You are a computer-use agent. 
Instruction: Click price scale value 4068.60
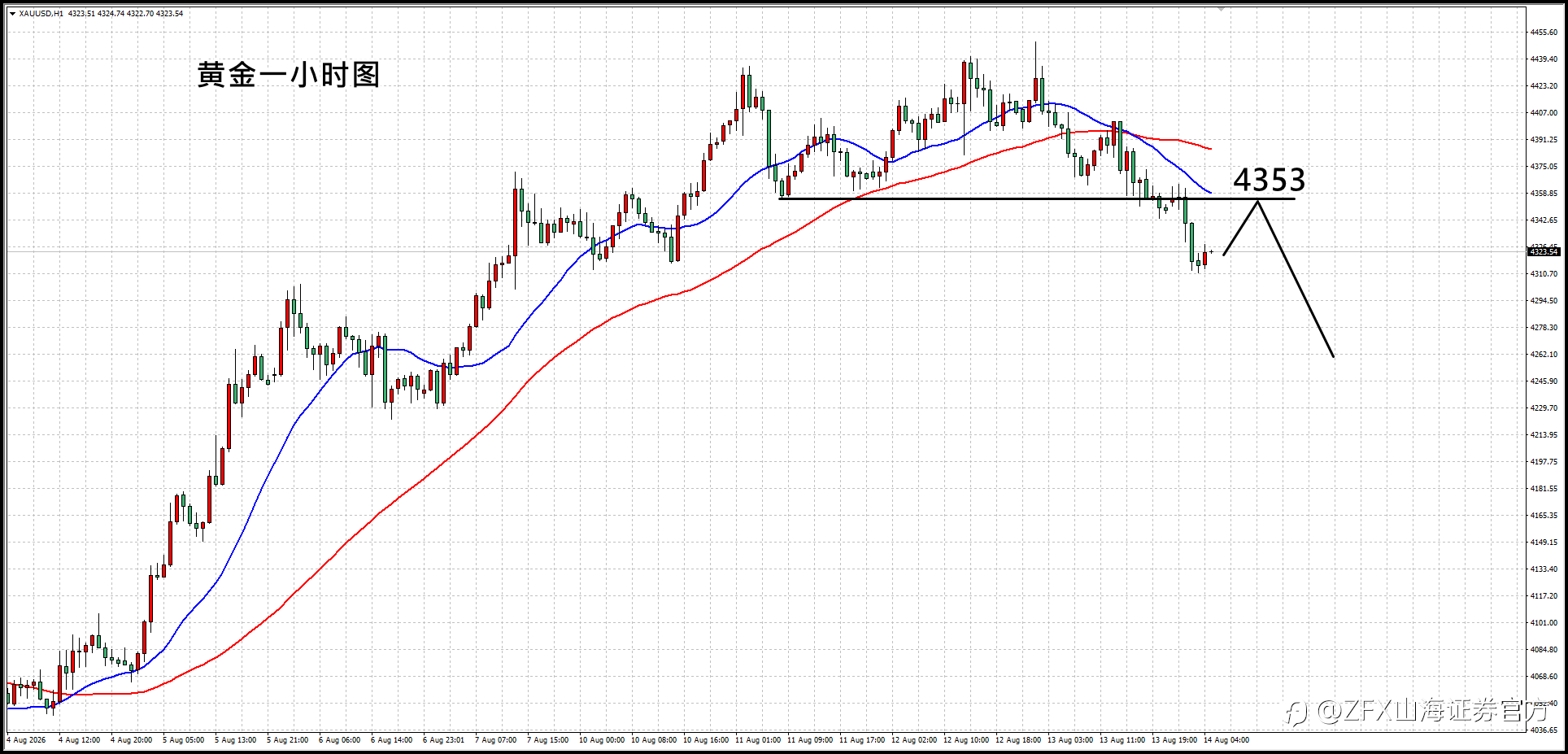pos(1544,677)
